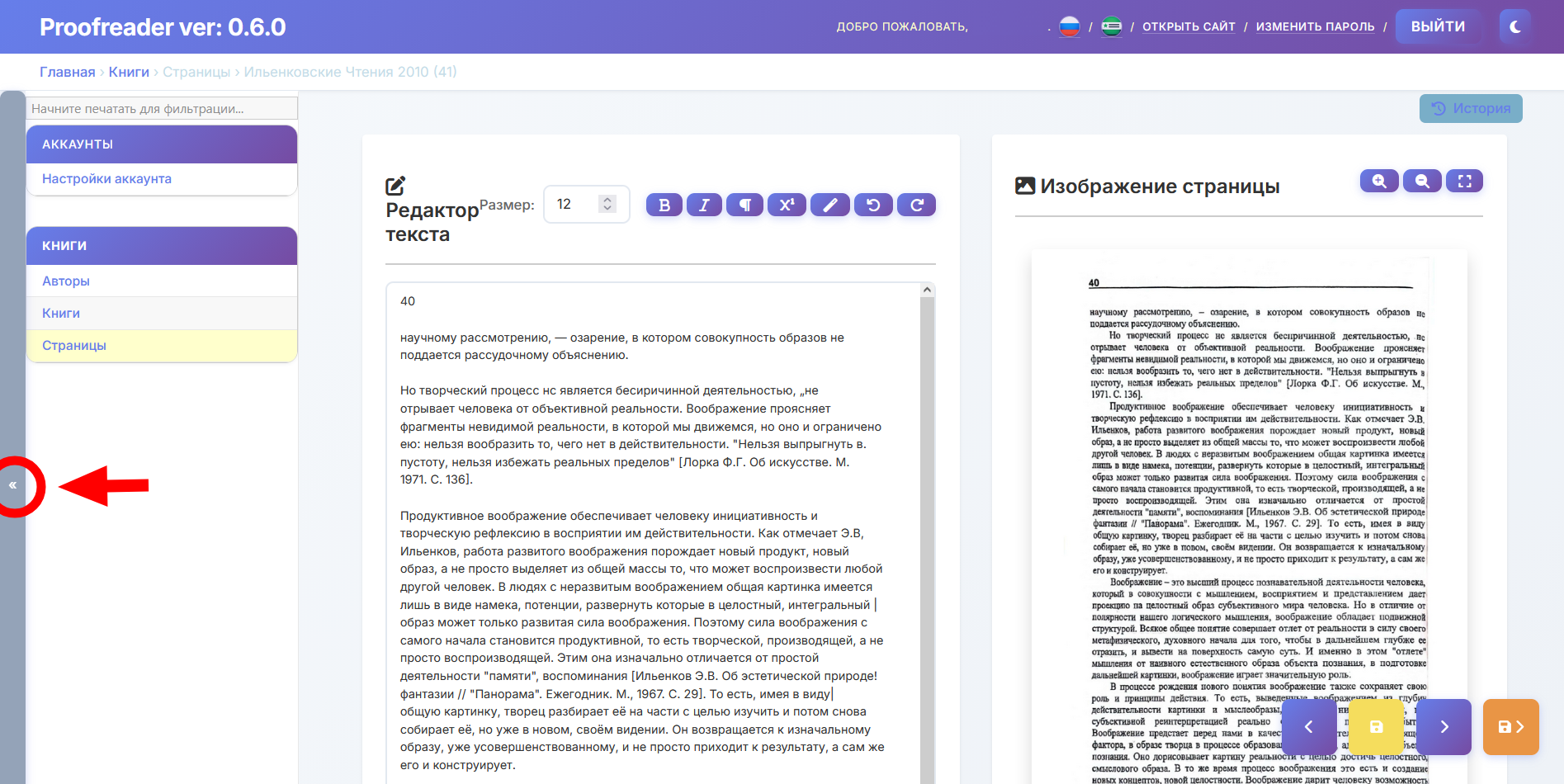Open page image in fullscreen

pyautogui.click(x=1464, y=181)
